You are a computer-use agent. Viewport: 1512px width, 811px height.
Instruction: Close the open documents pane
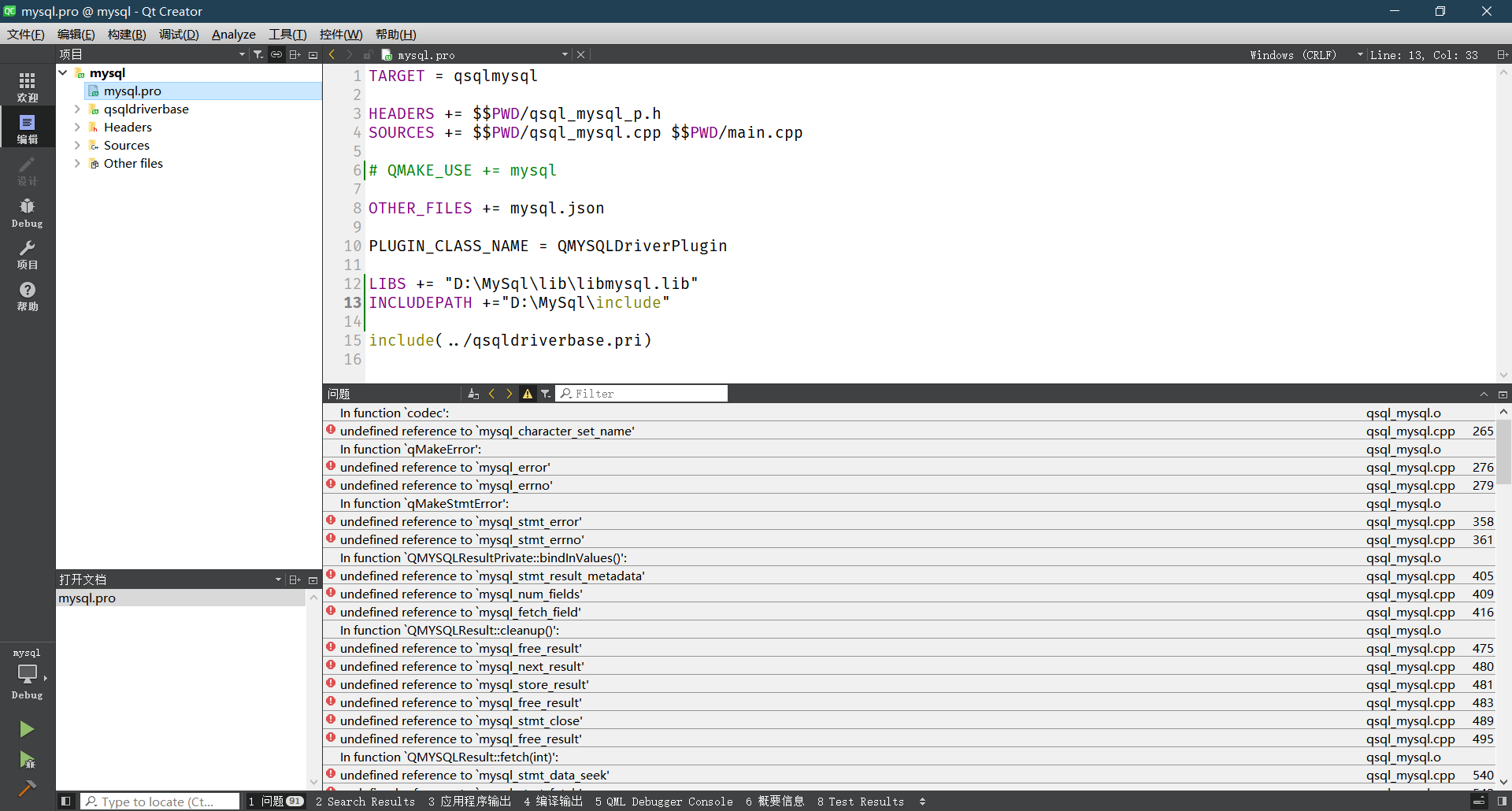point(313,580)
